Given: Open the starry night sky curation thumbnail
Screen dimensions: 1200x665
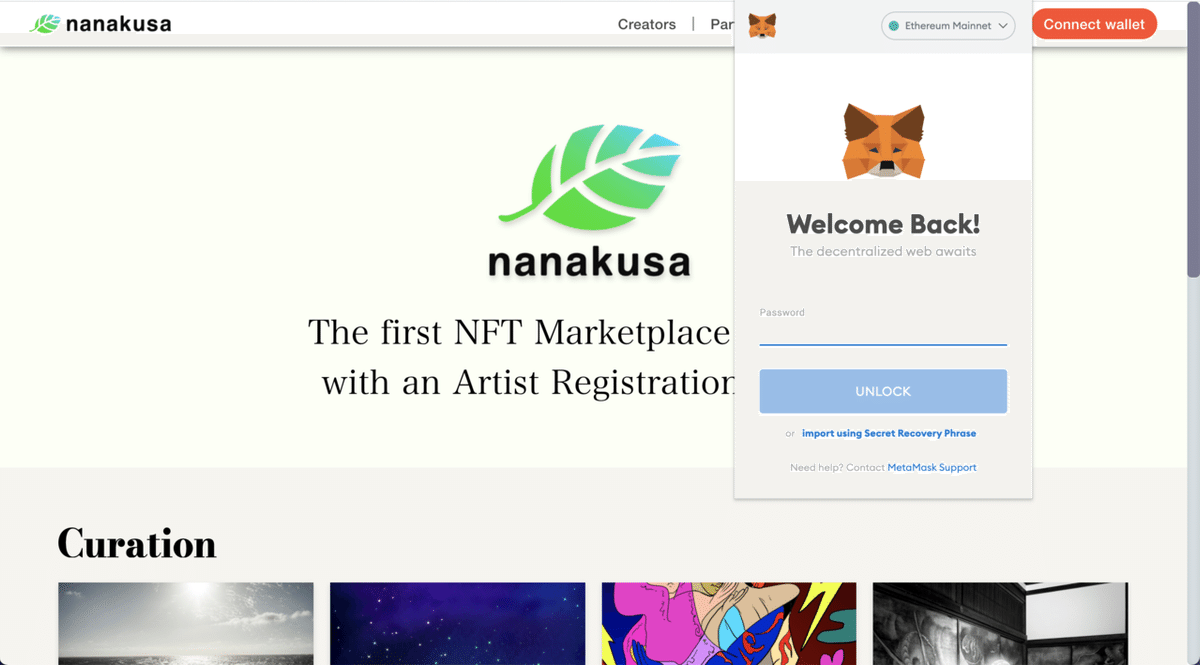Looking at the screenshot, I should (457, 623).
